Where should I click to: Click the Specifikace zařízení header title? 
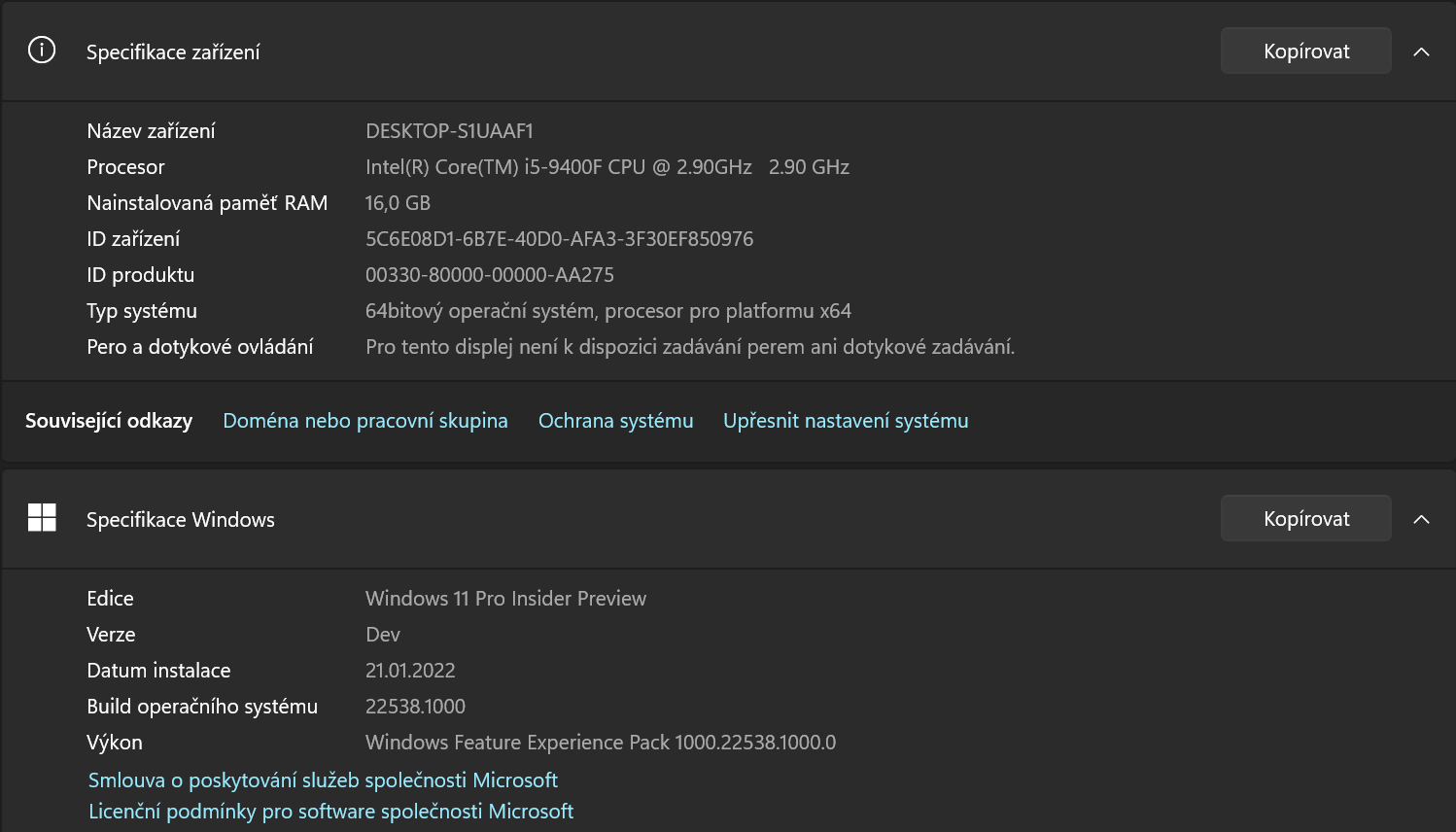pyautogui.click(x=173, y=52)
